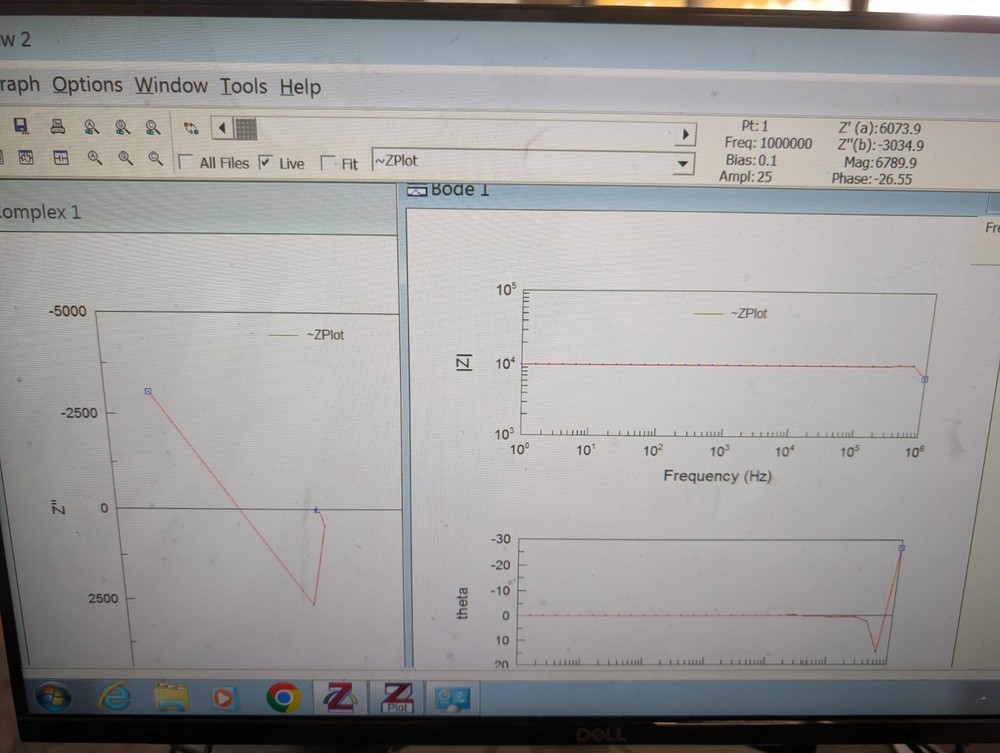Click the right point-stepping arrow
The height and width of the screenshot is (753, 1000).
click(x=686, y=133)
